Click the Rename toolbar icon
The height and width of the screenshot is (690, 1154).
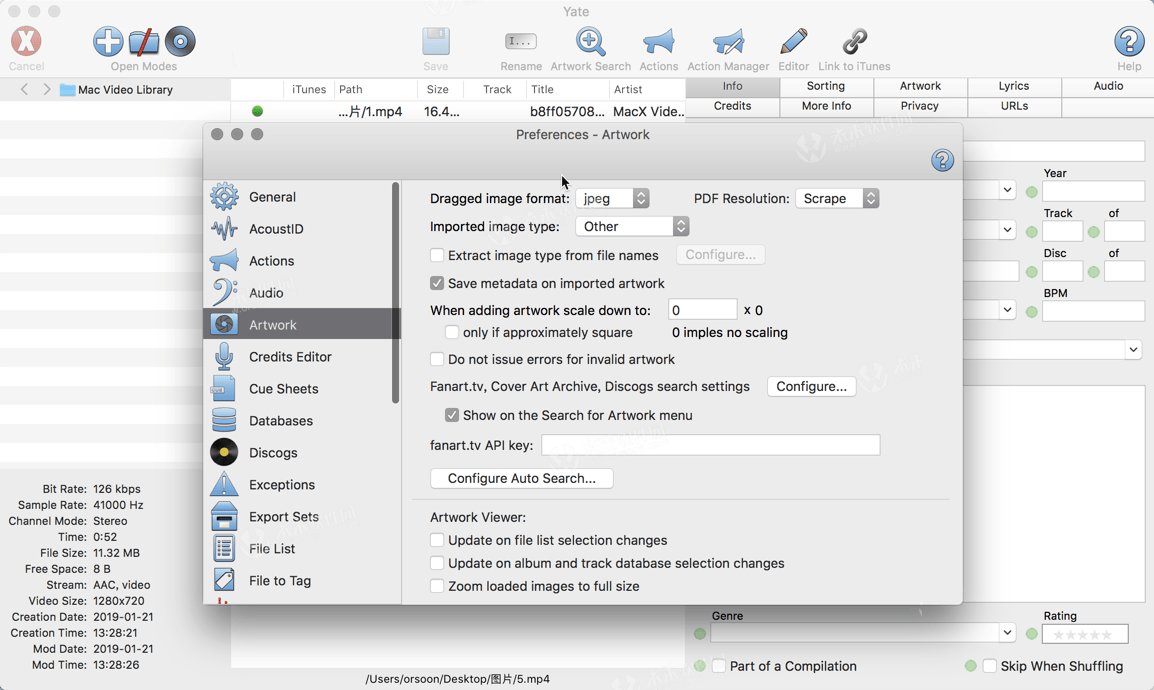(x=521, y=42)
